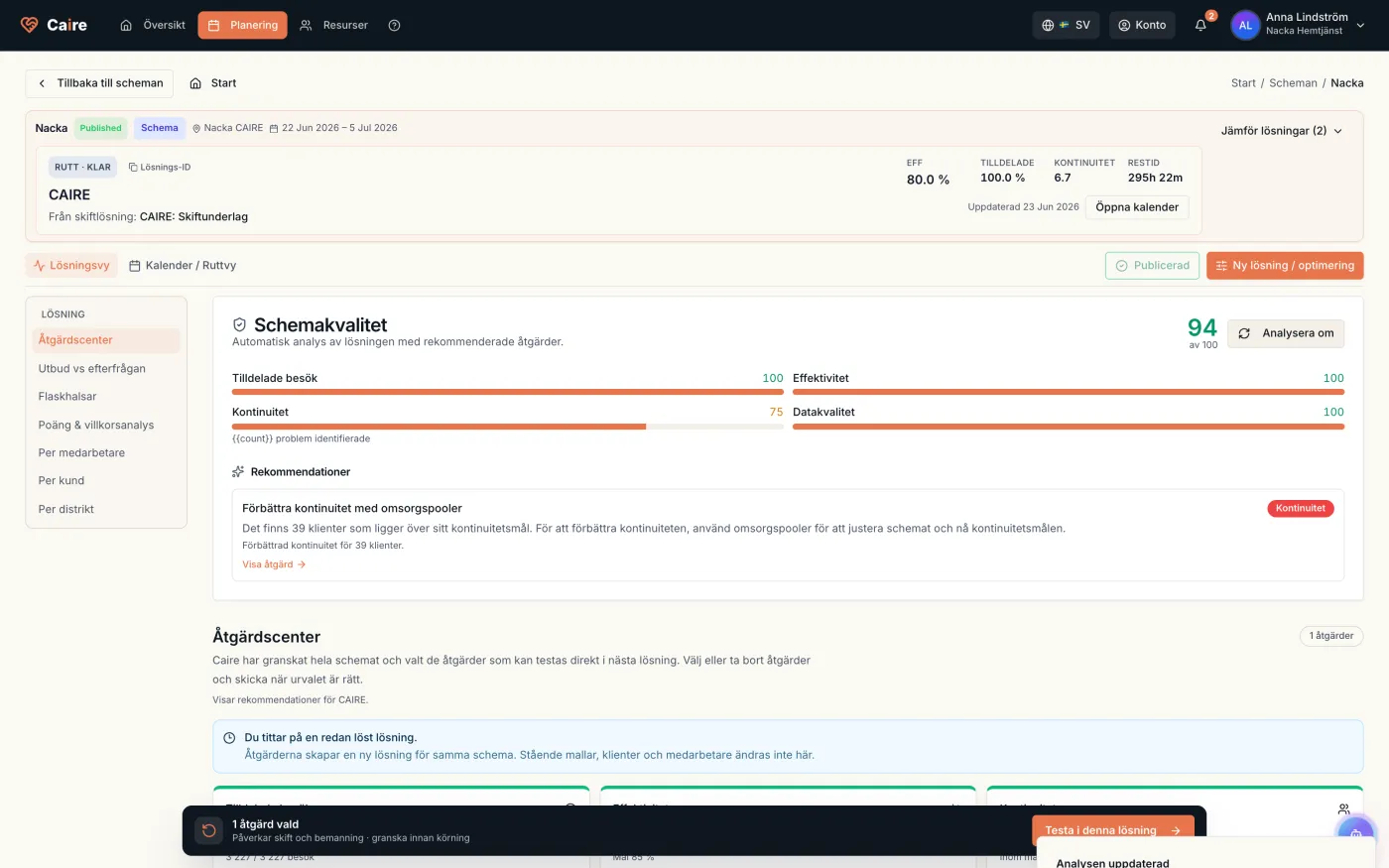The height and width of the screenshot is (868, 1389).
Task: Follow the Visa åtgärd link
Action: tap(274, 564)
